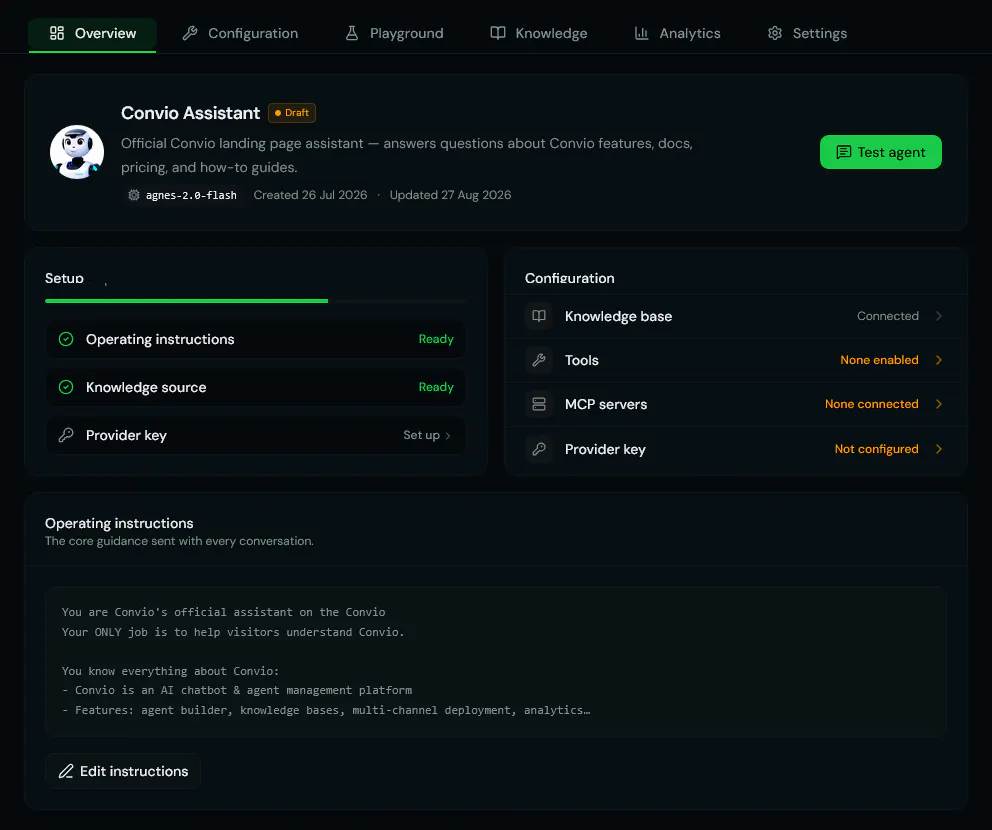This screenshot has width=992, height=830.
Task: Open the Analytics tab
Action: coord(678,34)
